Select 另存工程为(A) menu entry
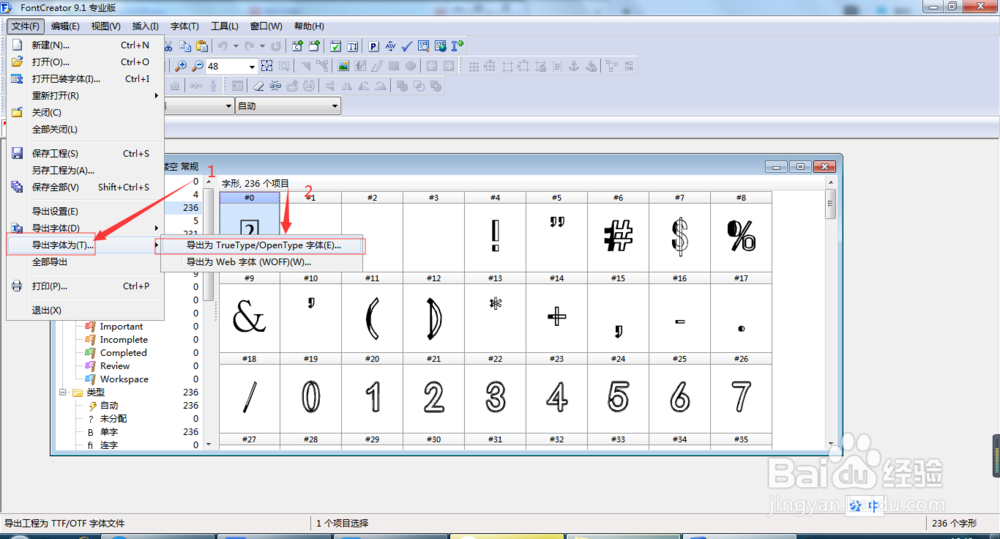The height and width of the screenshot is (539, 1000). click(85, 170)
